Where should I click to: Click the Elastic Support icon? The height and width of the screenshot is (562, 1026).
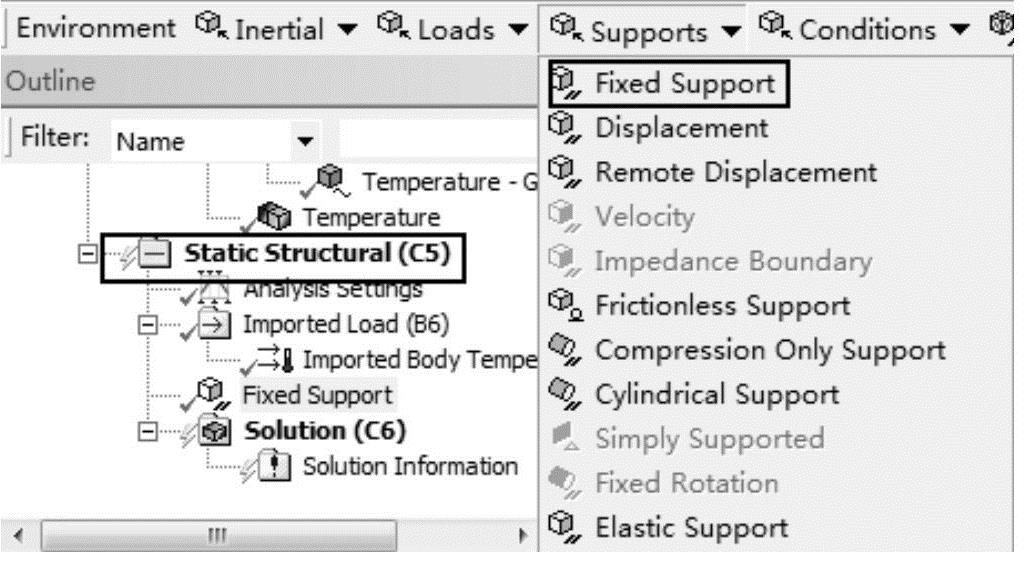[x=564, y=527]
